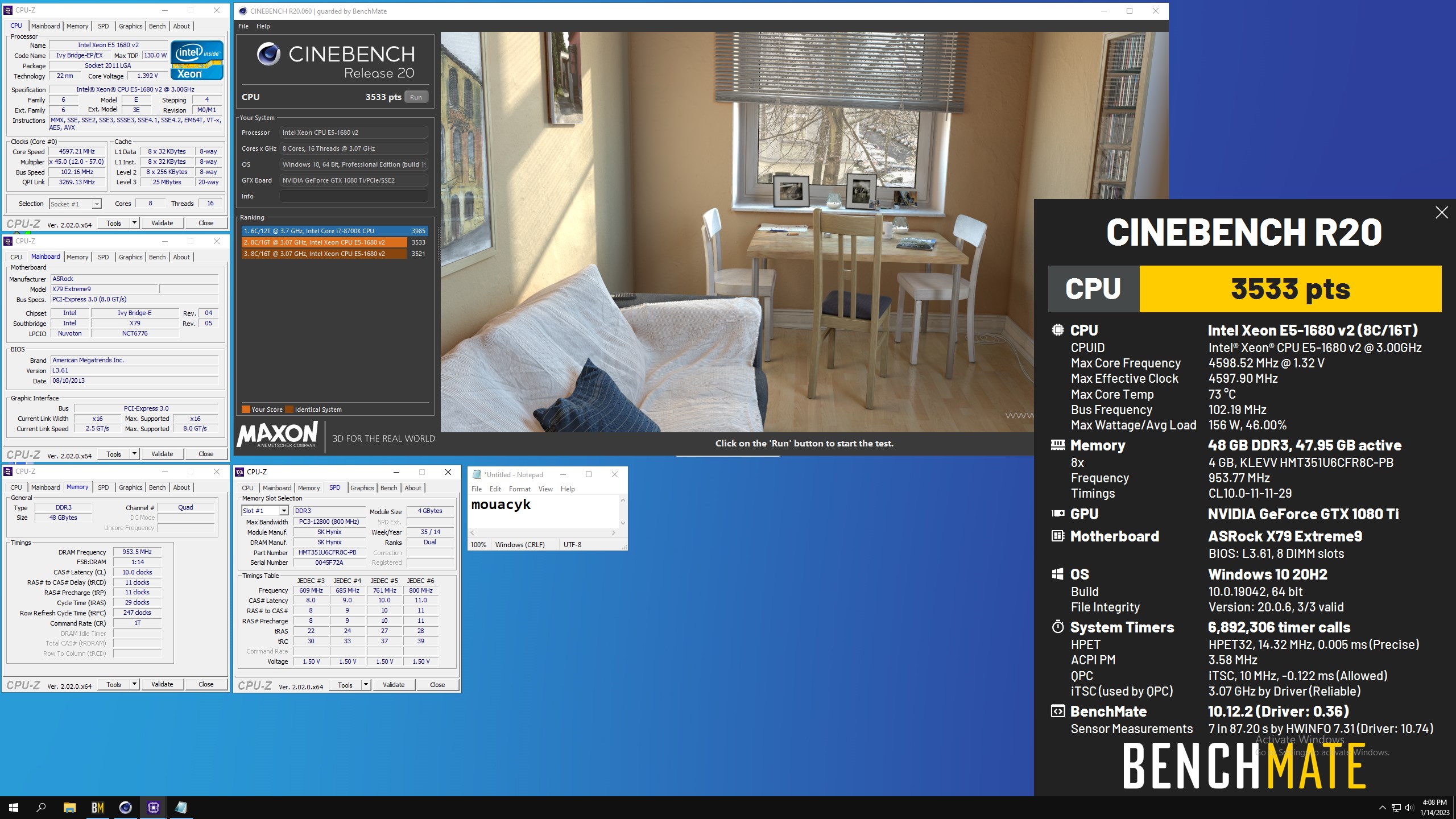Click the BenchMate System Timers stopwatch icon
The image size is (1456, 819).
point(1058,627)
